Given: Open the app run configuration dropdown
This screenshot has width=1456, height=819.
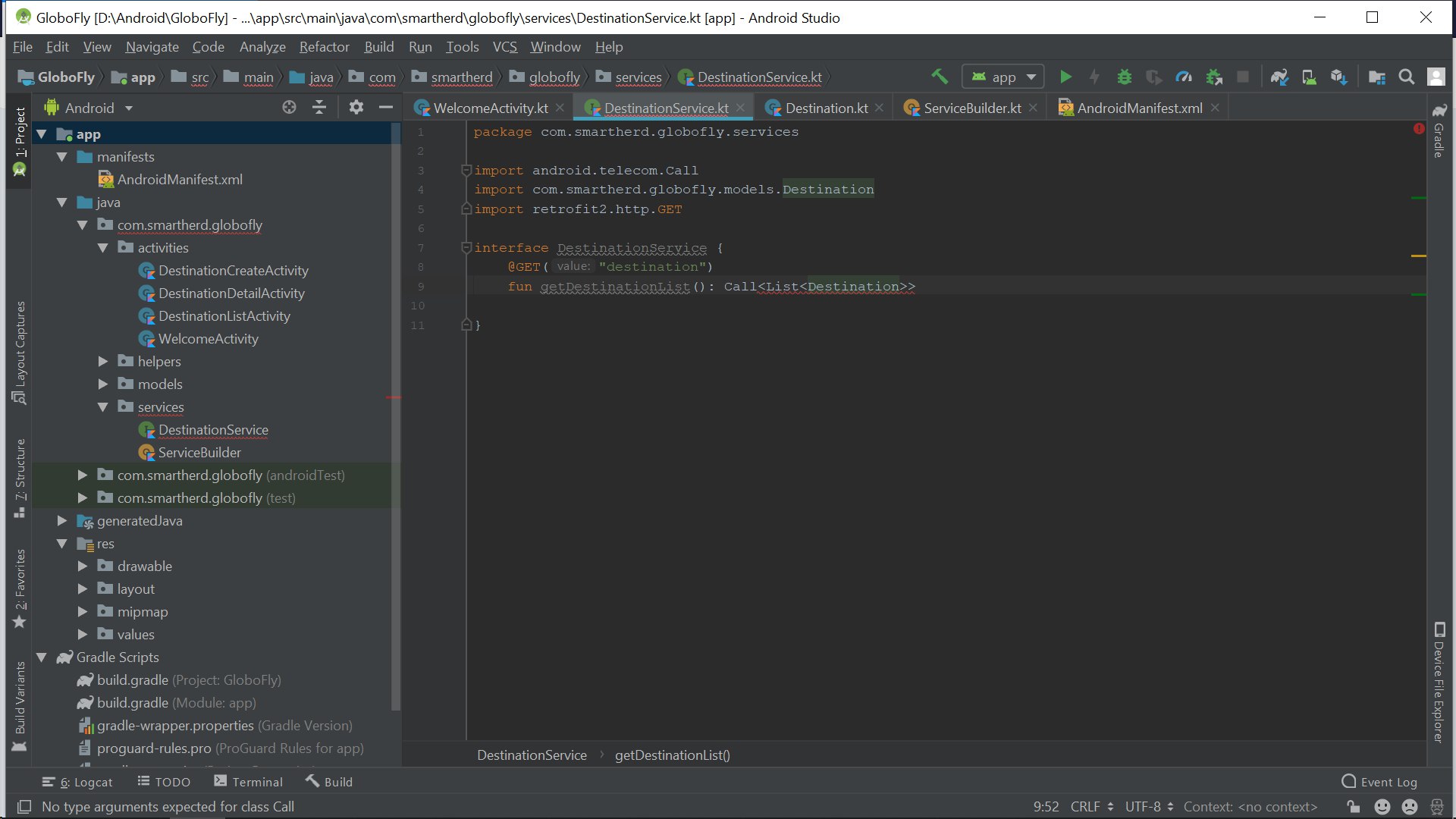Looking at the screenshot, I should pyautogui.click(x=1003, y=77).
